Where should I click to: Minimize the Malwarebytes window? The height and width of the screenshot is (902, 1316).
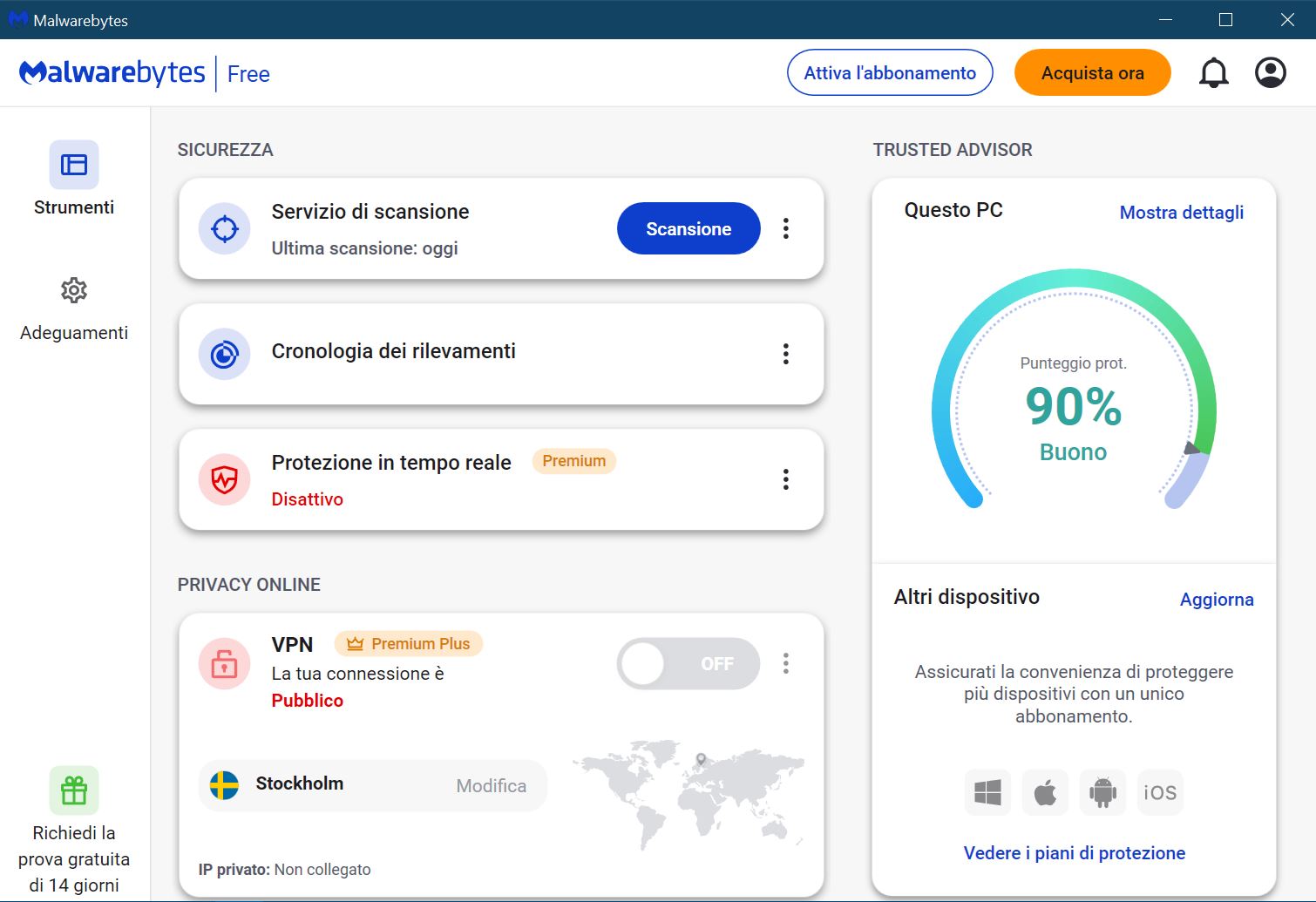[x=1165, y=19]
